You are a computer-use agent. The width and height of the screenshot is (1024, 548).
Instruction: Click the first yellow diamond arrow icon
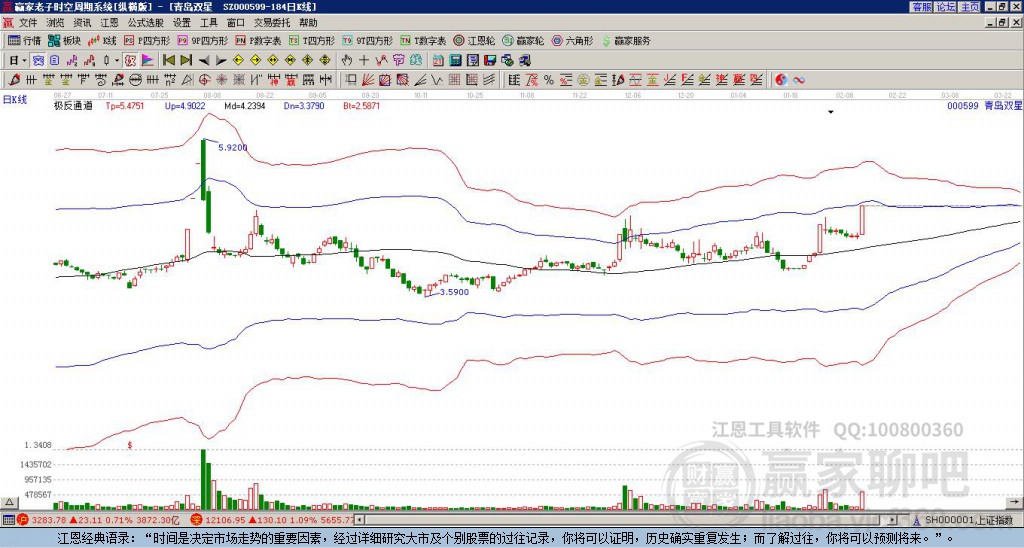(238, 60)
